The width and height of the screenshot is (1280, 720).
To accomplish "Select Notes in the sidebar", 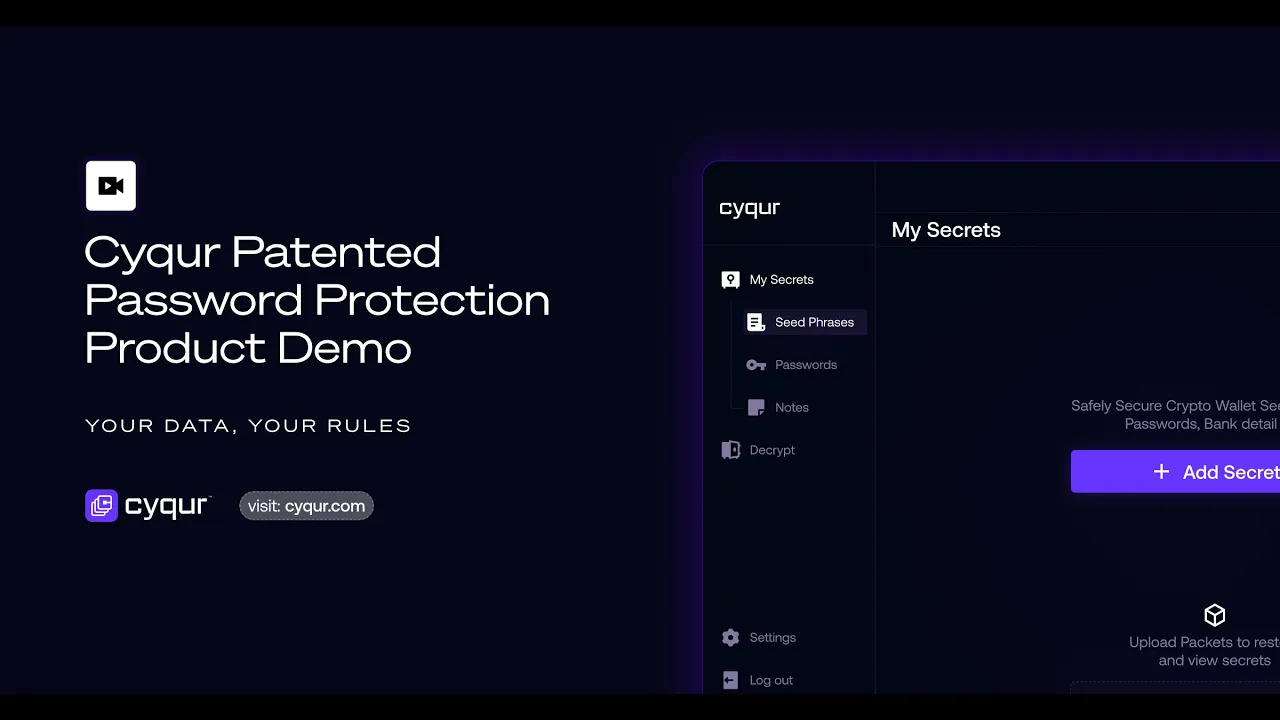I will click(x=779, y=407).
